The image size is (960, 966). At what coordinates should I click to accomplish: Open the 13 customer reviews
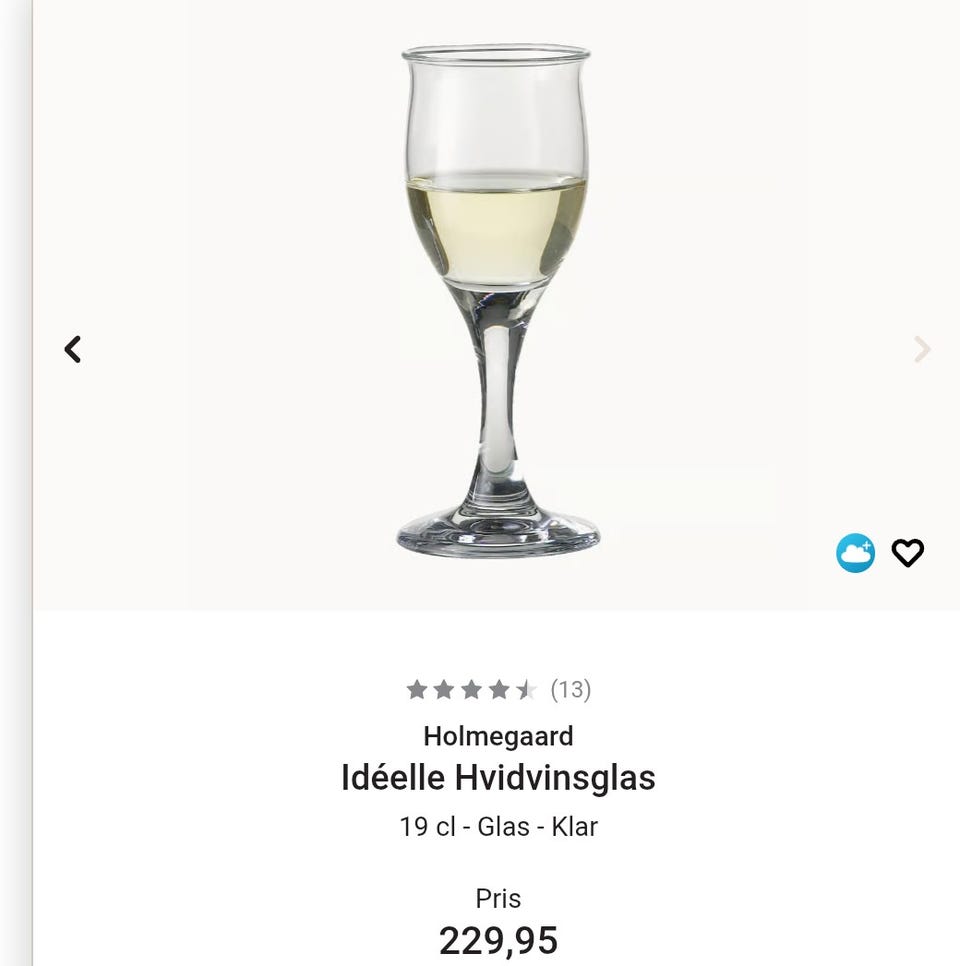point(571,689)
